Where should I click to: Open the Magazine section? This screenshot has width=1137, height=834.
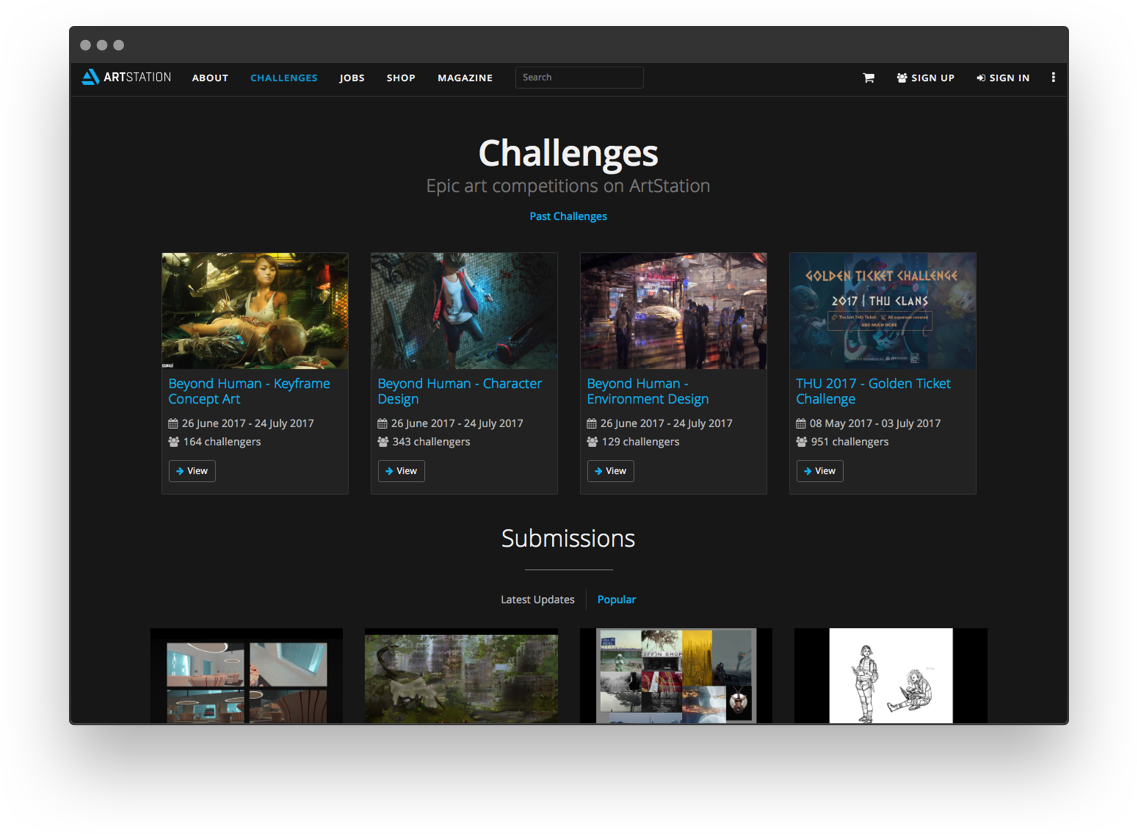pos(465,78)
